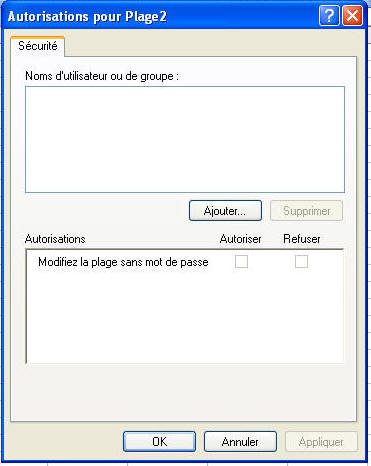Close the Autorisations pour Plage2 dialog
Viewport: 371px width, 466px height.
[x=352, y=16]
